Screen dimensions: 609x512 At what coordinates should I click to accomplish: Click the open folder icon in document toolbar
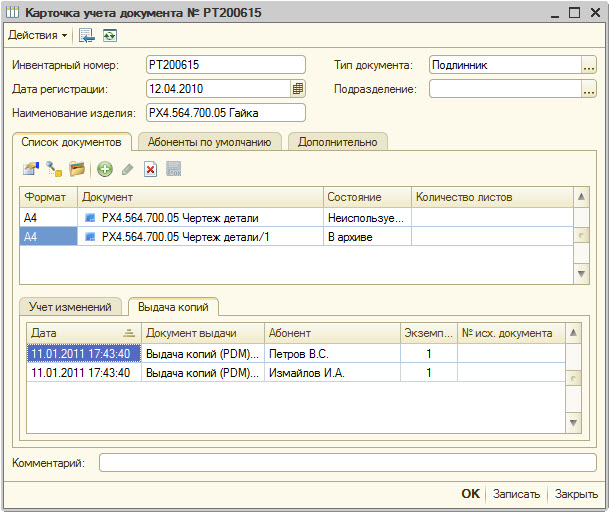(77, 169)
